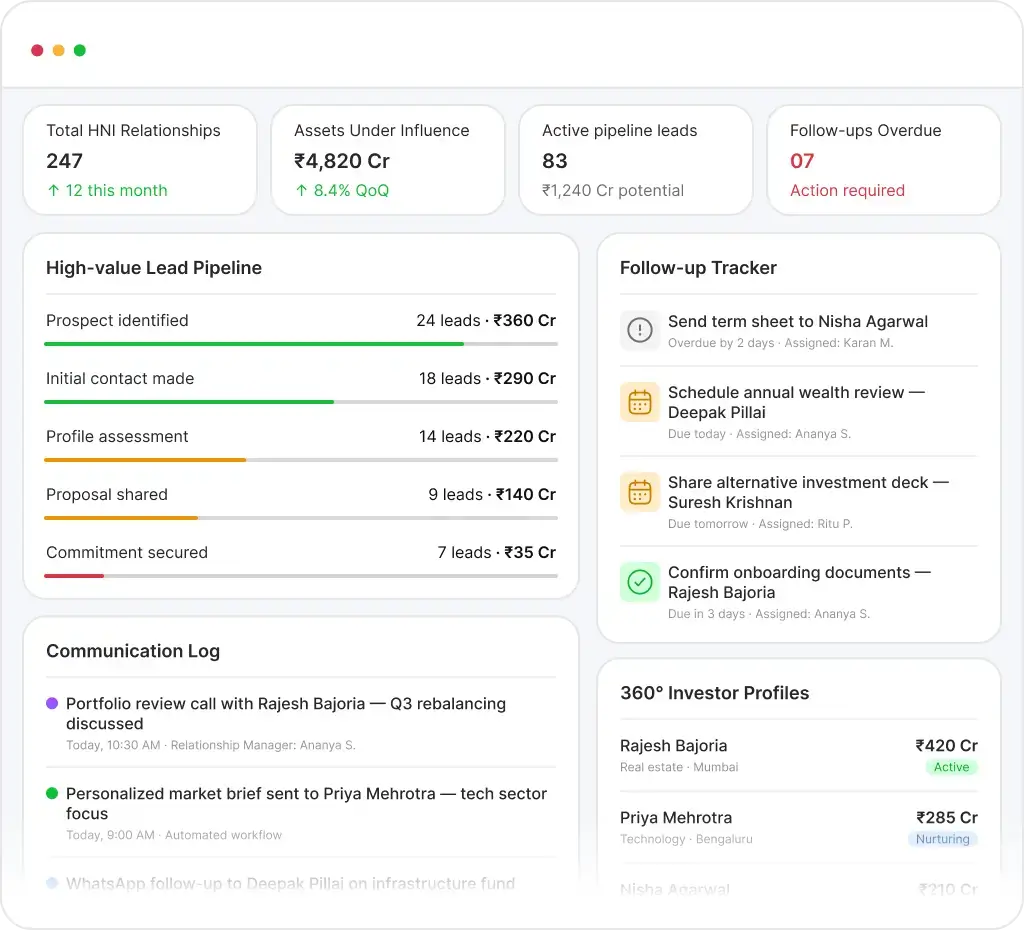Click the blue dot on WhatsApp follow-up entry
The height and width of the screenshot is (930, 1024).
52,884
